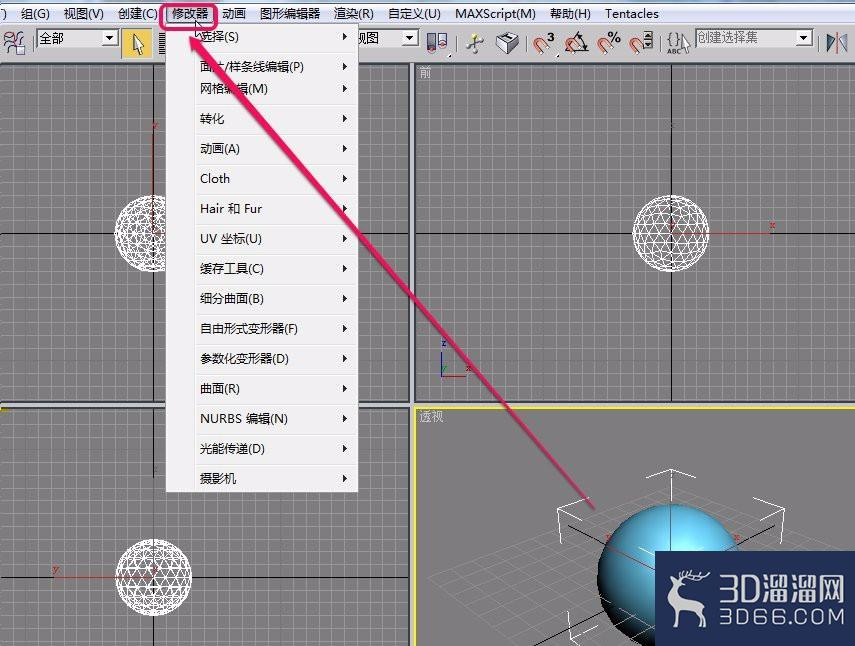
Task: Select the wireframe sphere in top-left viewport
Action: pos(140,233)
